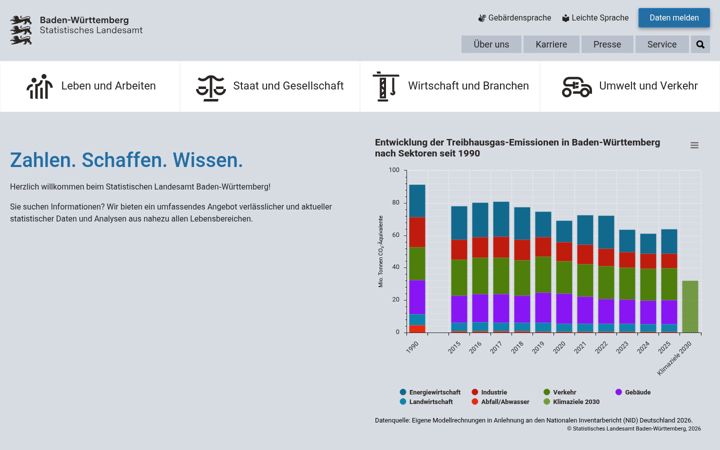Click the people icon for Leben und Arbeiten

tap(39, 86)
